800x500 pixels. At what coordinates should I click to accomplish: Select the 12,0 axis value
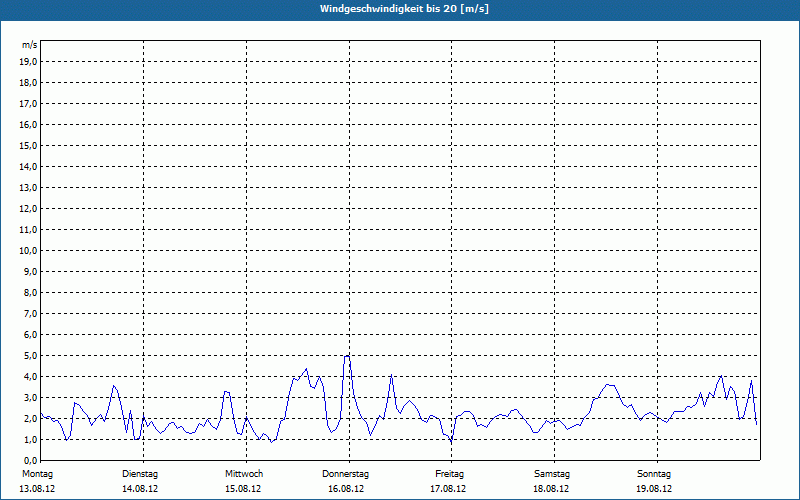tap(29, 209)
